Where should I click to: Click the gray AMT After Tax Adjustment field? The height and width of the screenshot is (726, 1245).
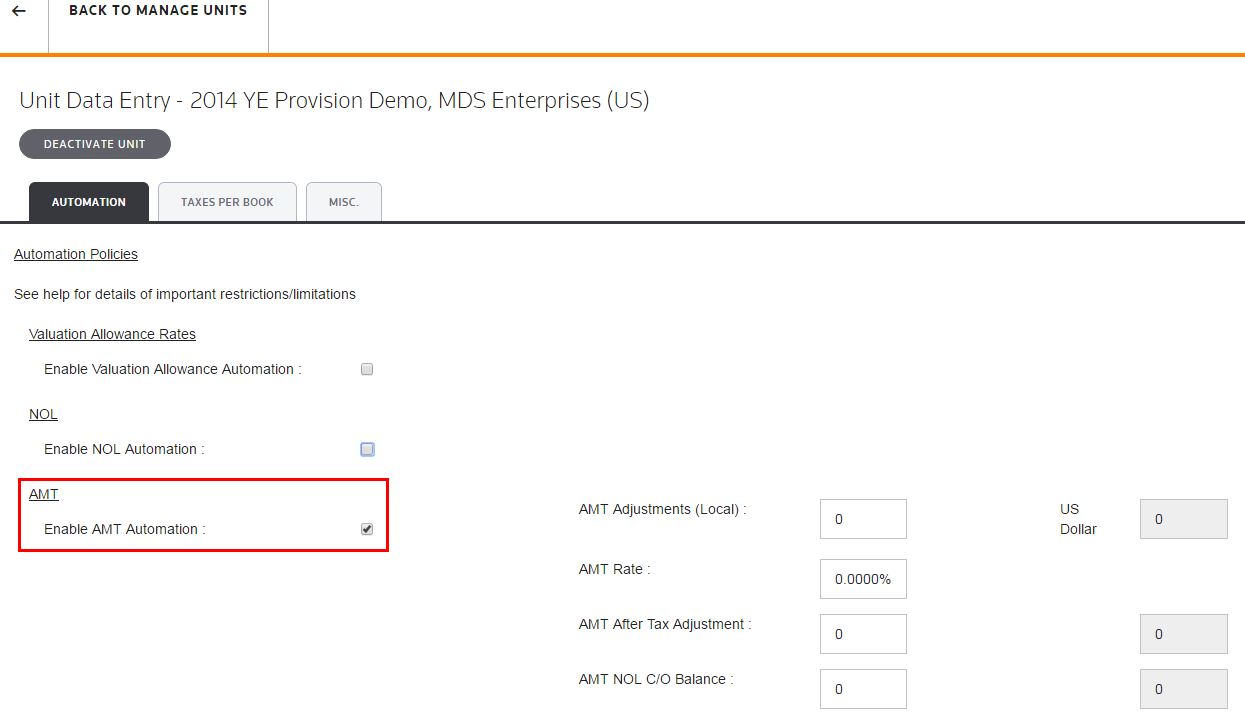[x=1183, y=634]
